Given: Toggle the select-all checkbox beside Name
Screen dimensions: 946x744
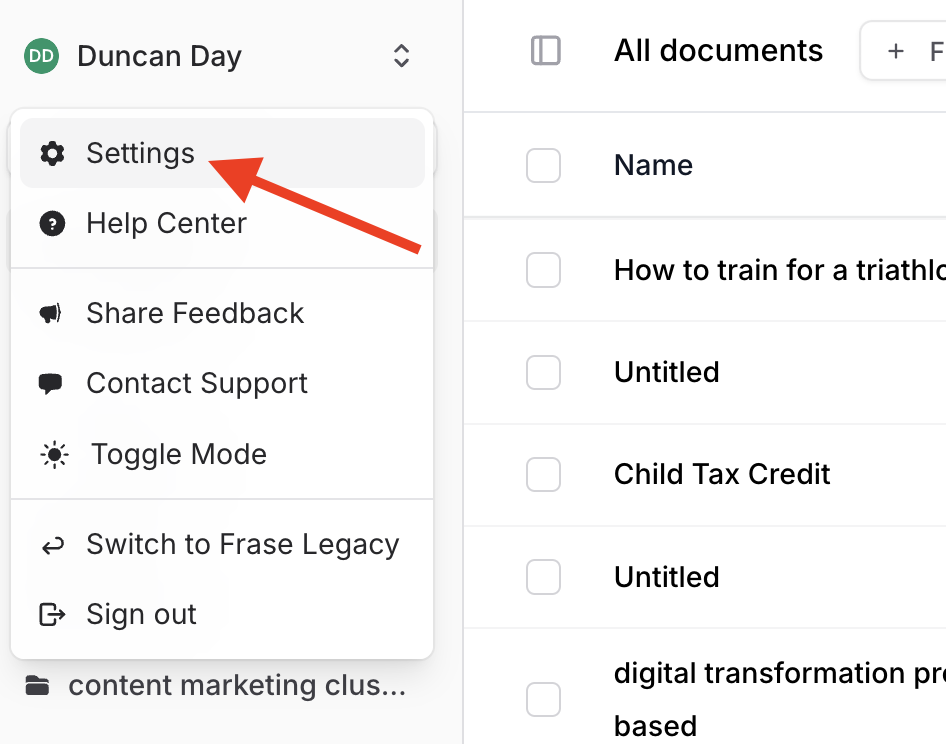Looking at the screenshot, I should pyautogui.click(x=543, y=166).
